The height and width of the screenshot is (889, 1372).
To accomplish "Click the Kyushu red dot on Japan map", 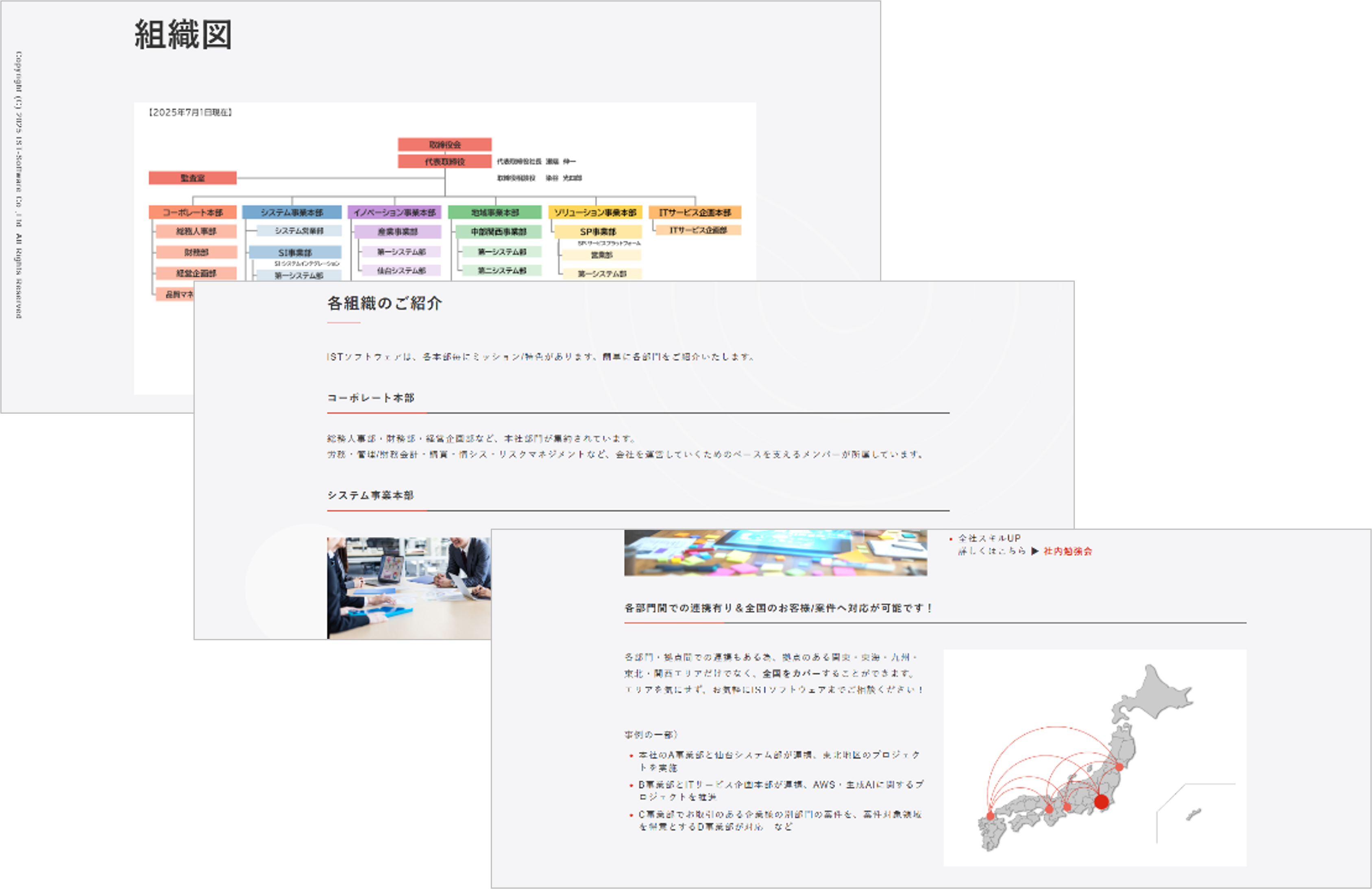I will tap(991, 816).
